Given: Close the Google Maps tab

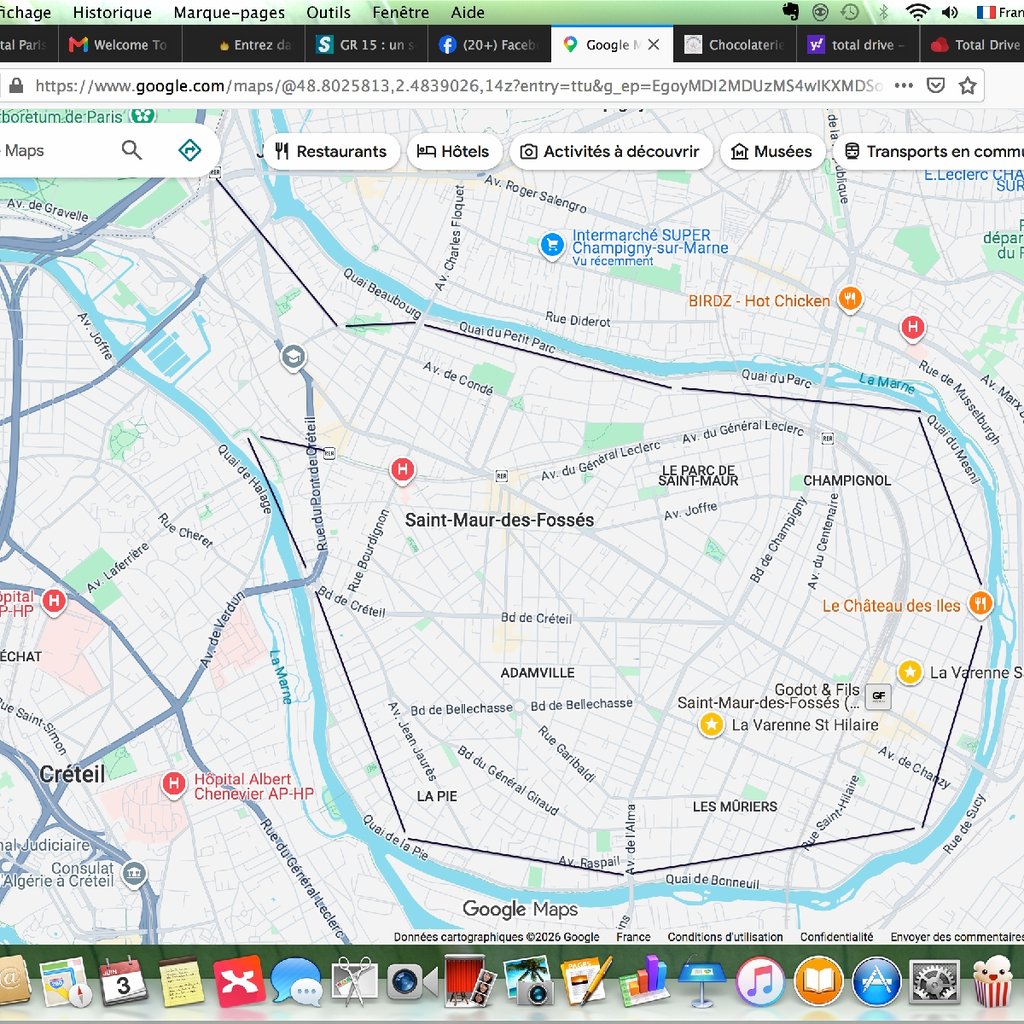Looking at the screenshot, I should tap(654, 44).
